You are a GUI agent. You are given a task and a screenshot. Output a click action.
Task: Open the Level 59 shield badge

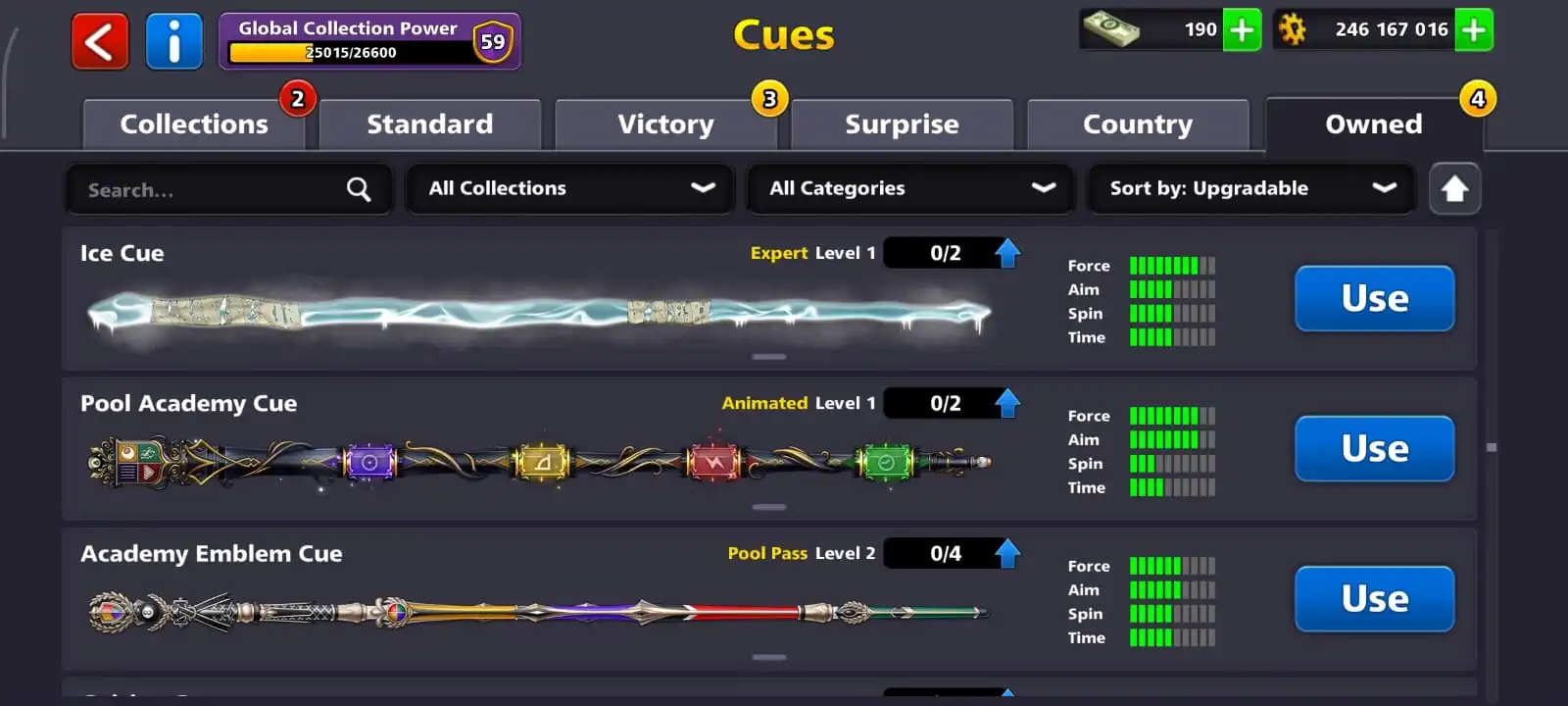click(492, 41)
